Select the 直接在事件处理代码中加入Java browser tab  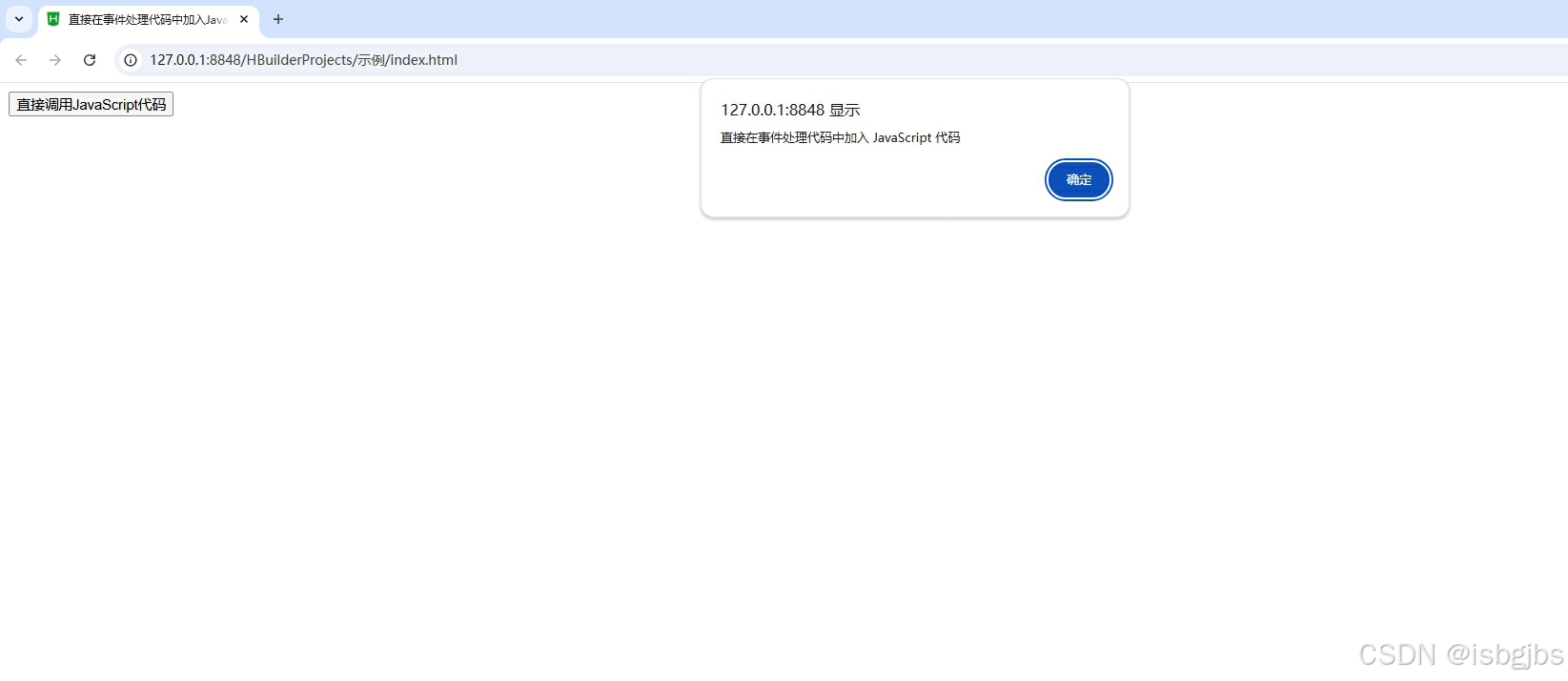[149, 19]
